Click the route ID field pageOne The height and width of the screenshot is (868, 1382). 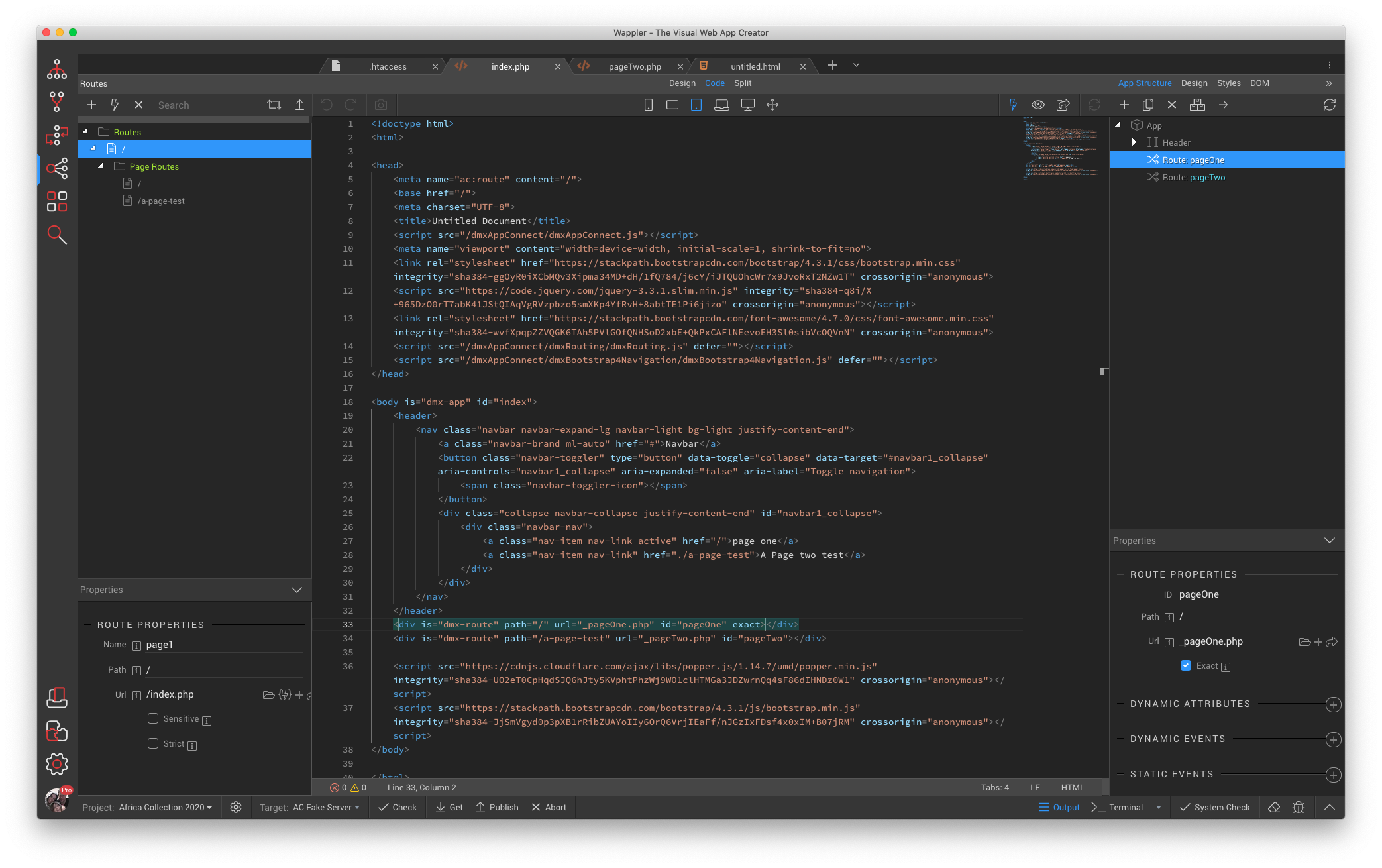tap(1257, 594)
